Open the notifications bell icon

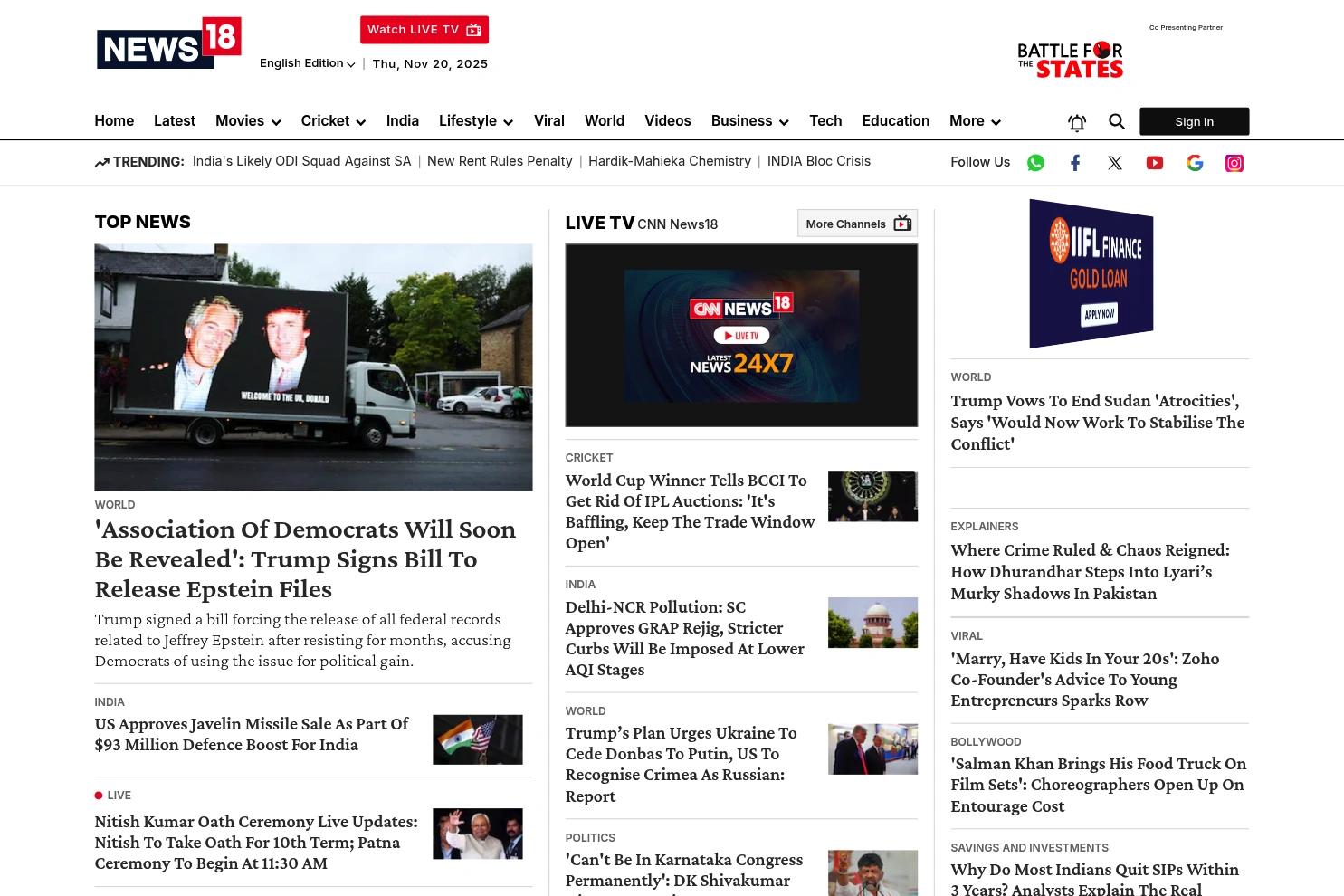click(x=1077, y=122)
